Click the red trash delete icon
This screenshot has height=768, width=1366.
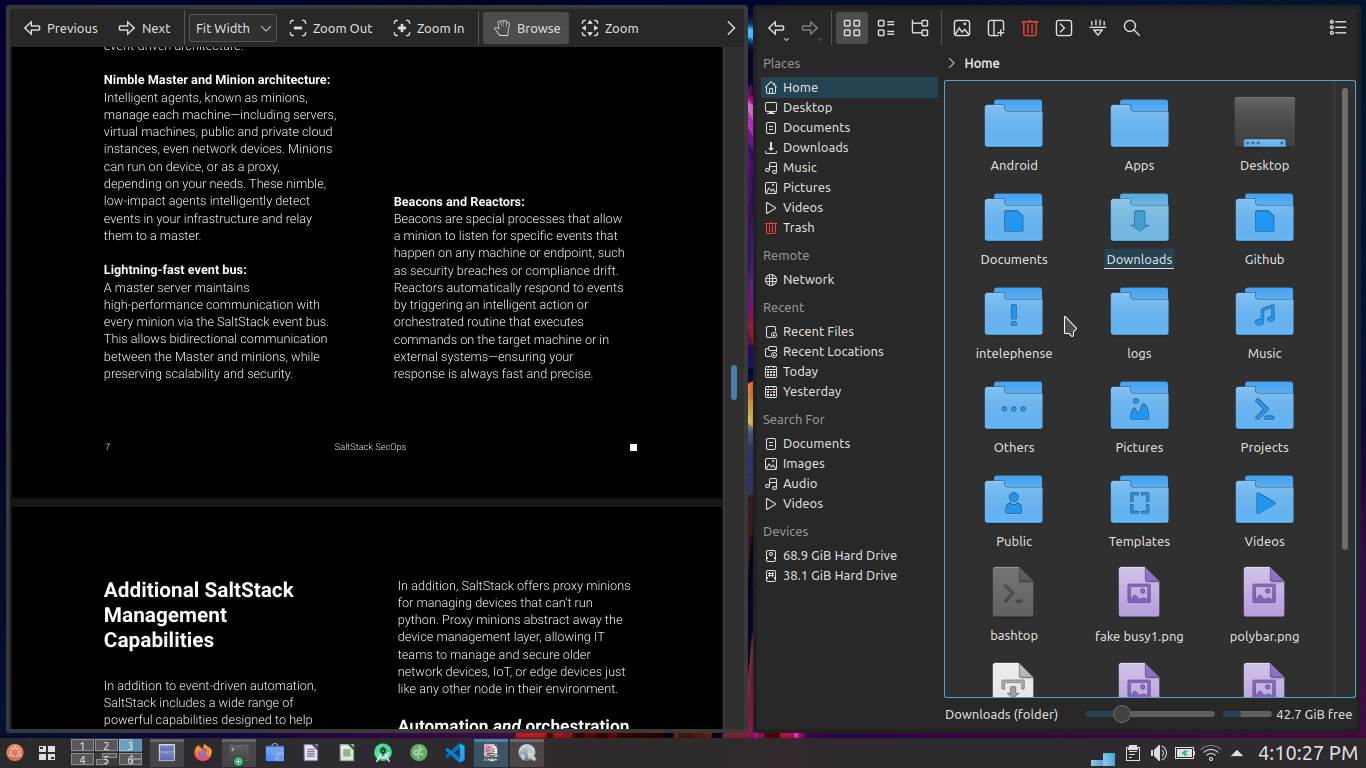point(1030,28)
